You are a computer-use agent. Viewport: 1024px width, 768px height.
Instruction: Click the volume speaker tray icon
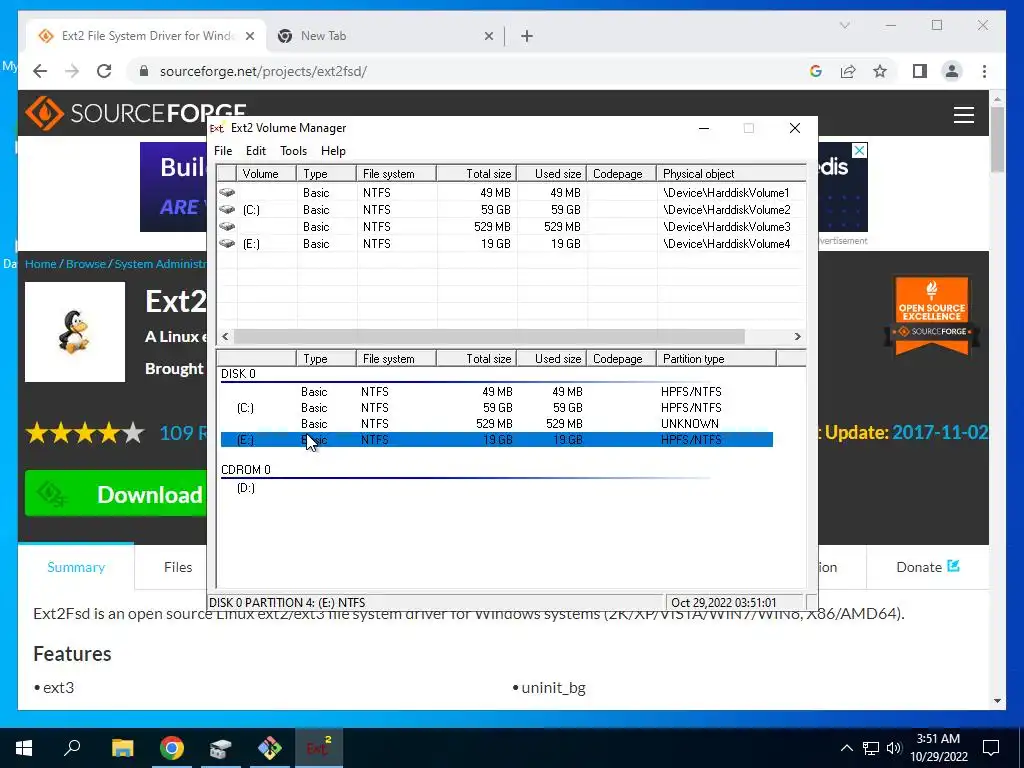point(894,748)
